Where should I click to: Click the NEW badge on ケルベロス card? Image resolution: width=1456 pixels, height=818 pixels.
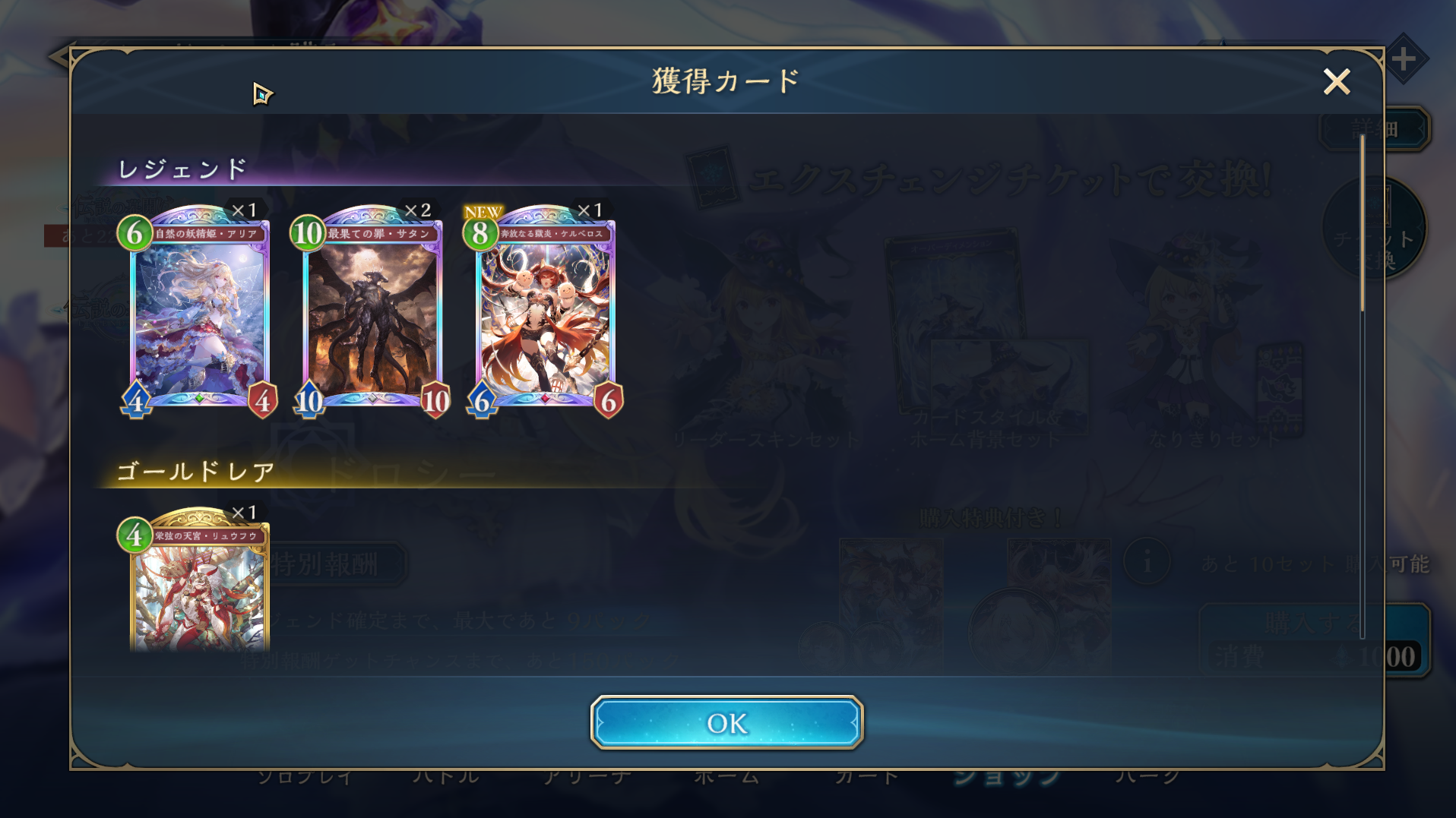(x=483, y=212)
